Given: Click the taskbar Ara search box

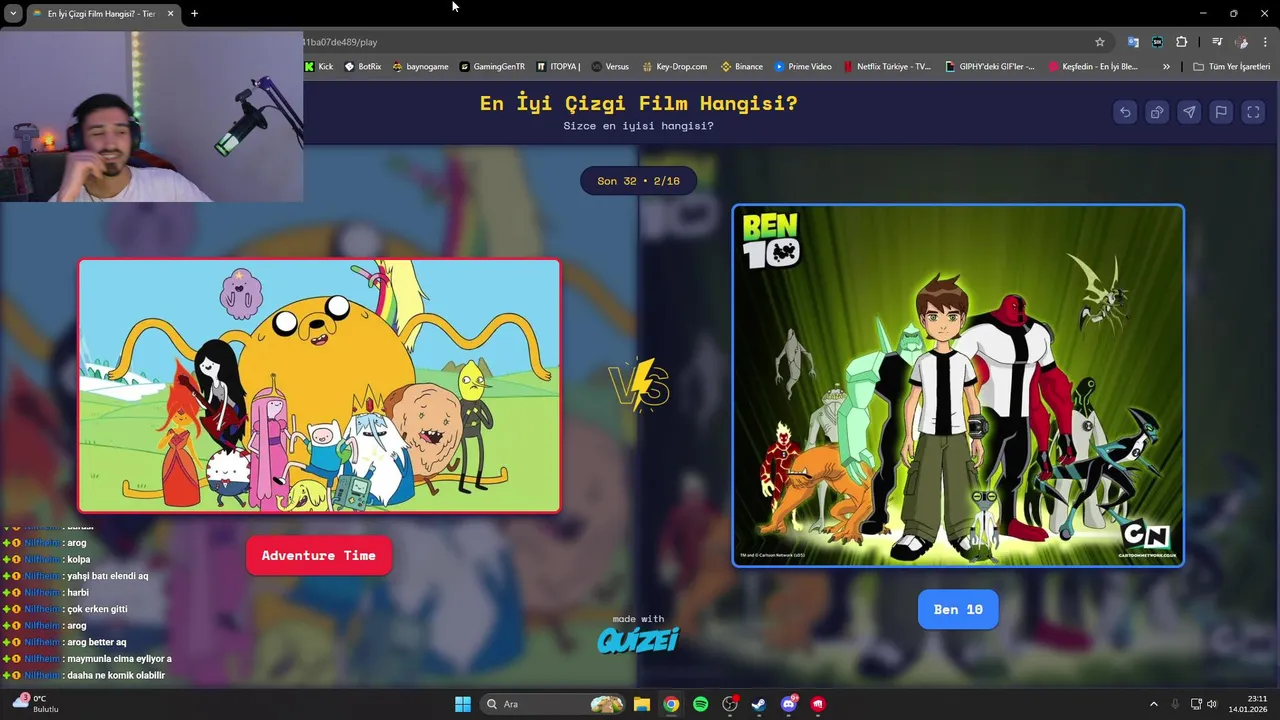Looking at the screenshot, I should [552, 704].
